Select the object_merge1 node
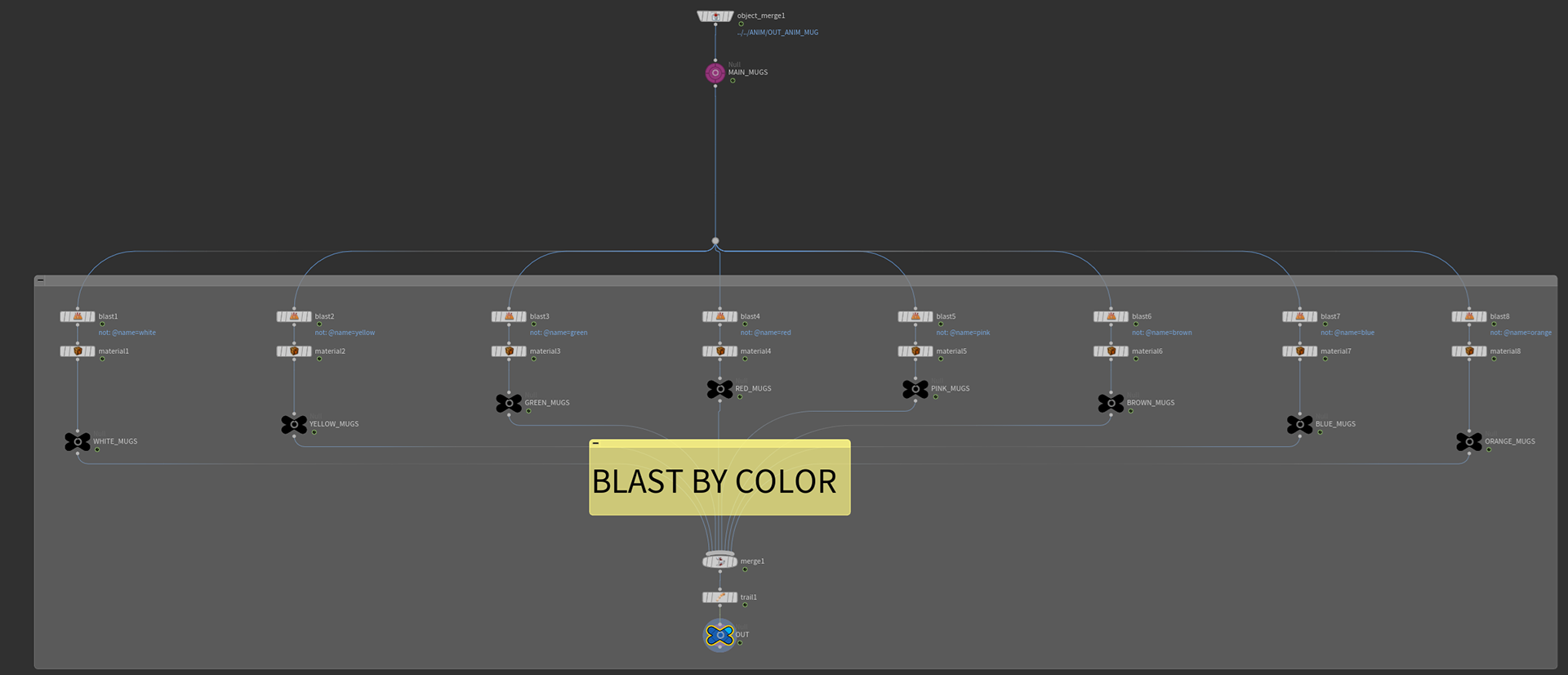 coord(715,16)
